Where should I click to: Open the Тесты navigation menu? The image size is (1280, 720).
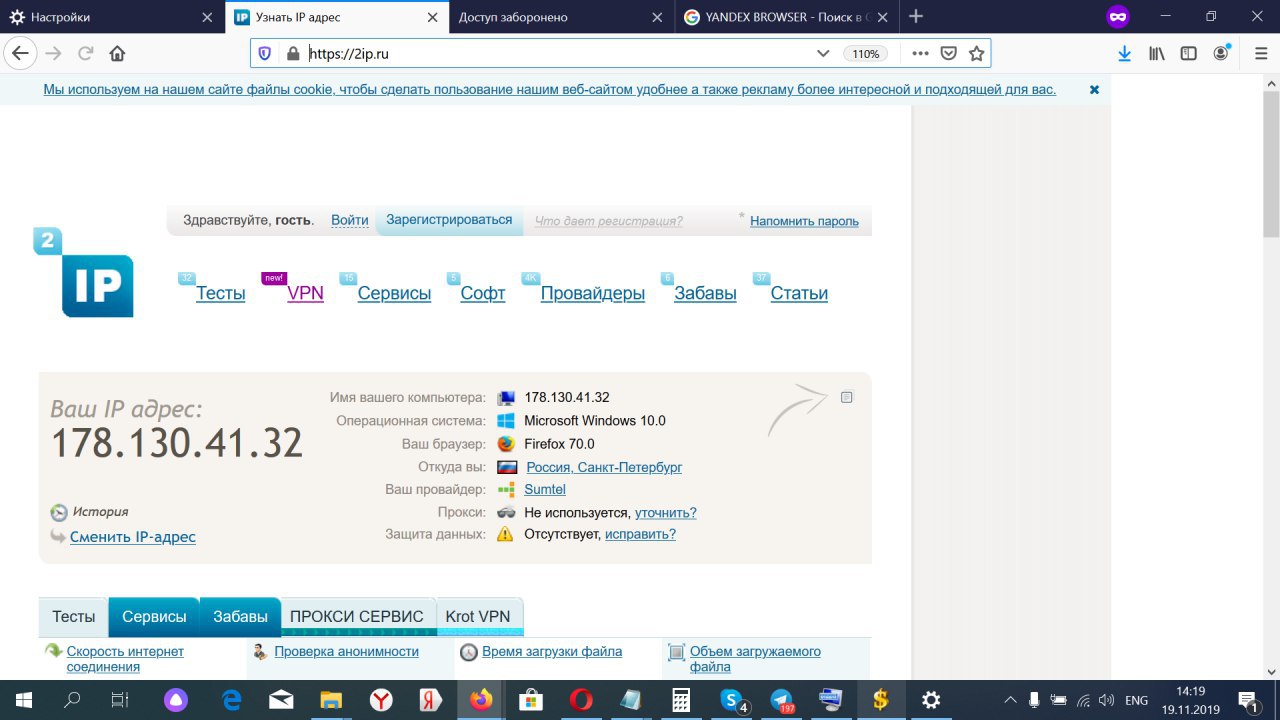(x=221, y=293)
